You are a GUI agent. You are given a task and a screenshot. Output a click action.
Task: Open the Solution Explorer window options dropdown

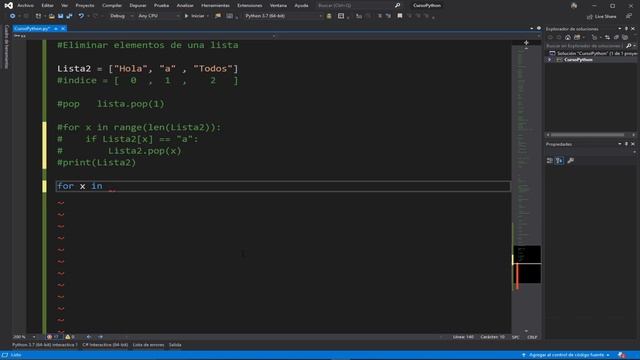click(620, 29)
